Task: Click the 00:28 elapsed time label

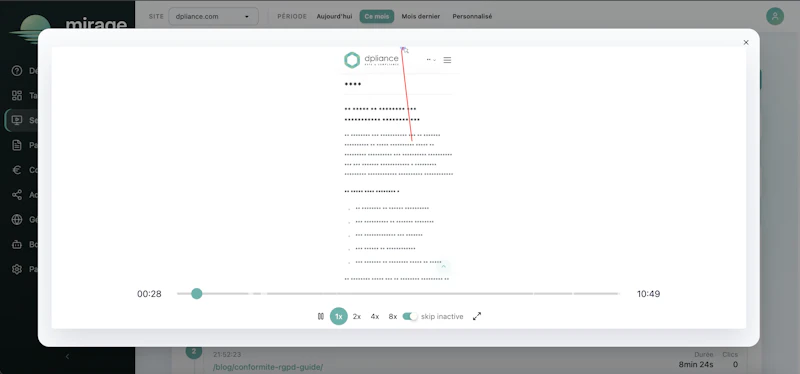Action: pos(149,294)
